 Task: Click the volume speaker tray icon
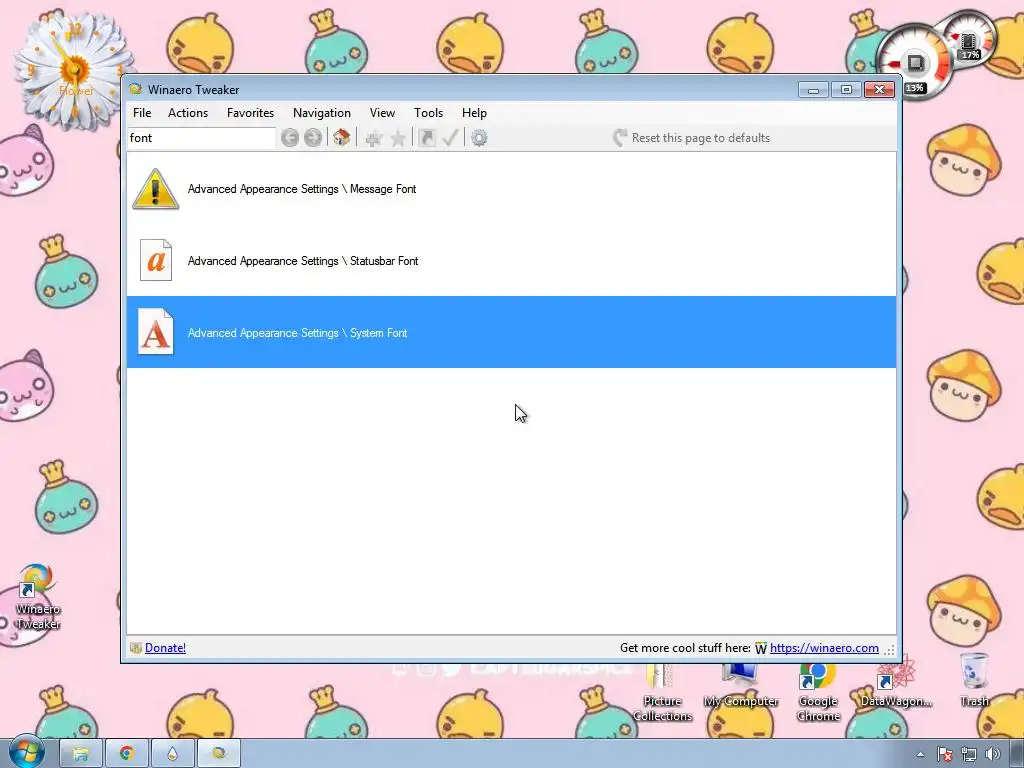coord(993,754)
